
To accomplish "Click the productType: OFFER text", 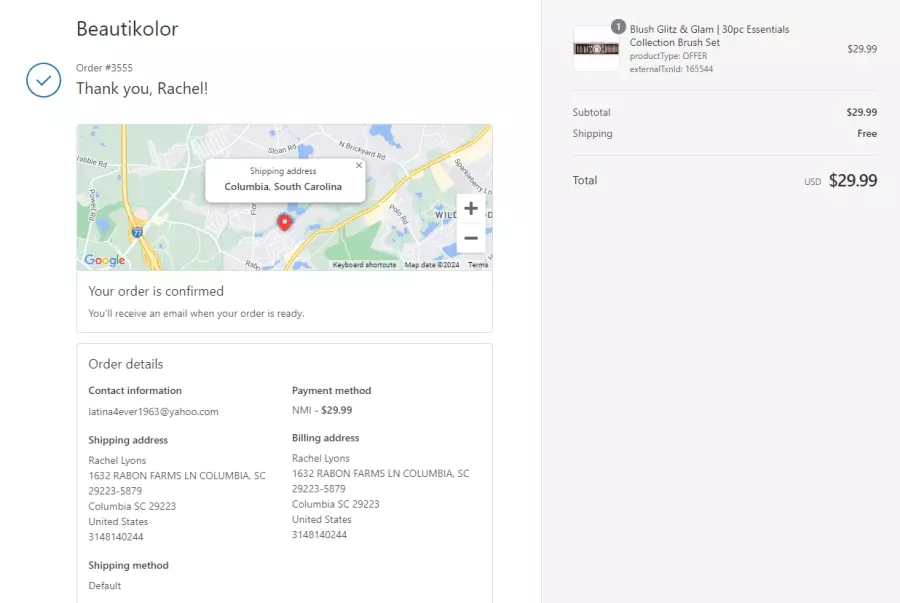I will [x=668, y=56].
